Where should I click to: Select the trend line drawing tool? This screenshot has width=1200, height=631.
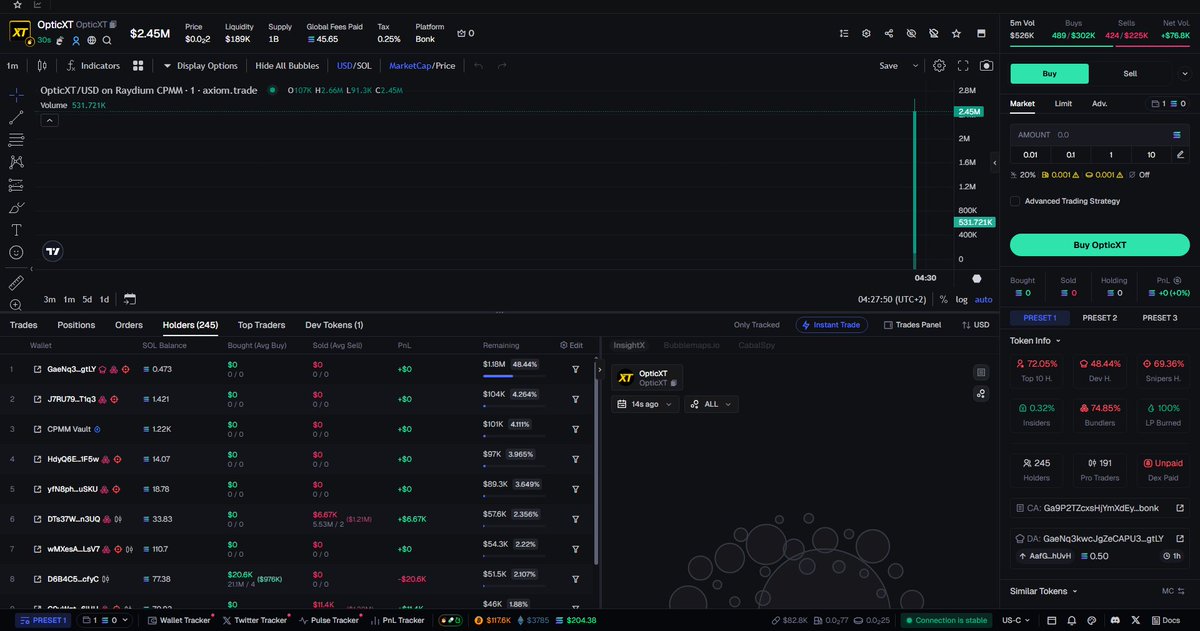pos(16,117)
